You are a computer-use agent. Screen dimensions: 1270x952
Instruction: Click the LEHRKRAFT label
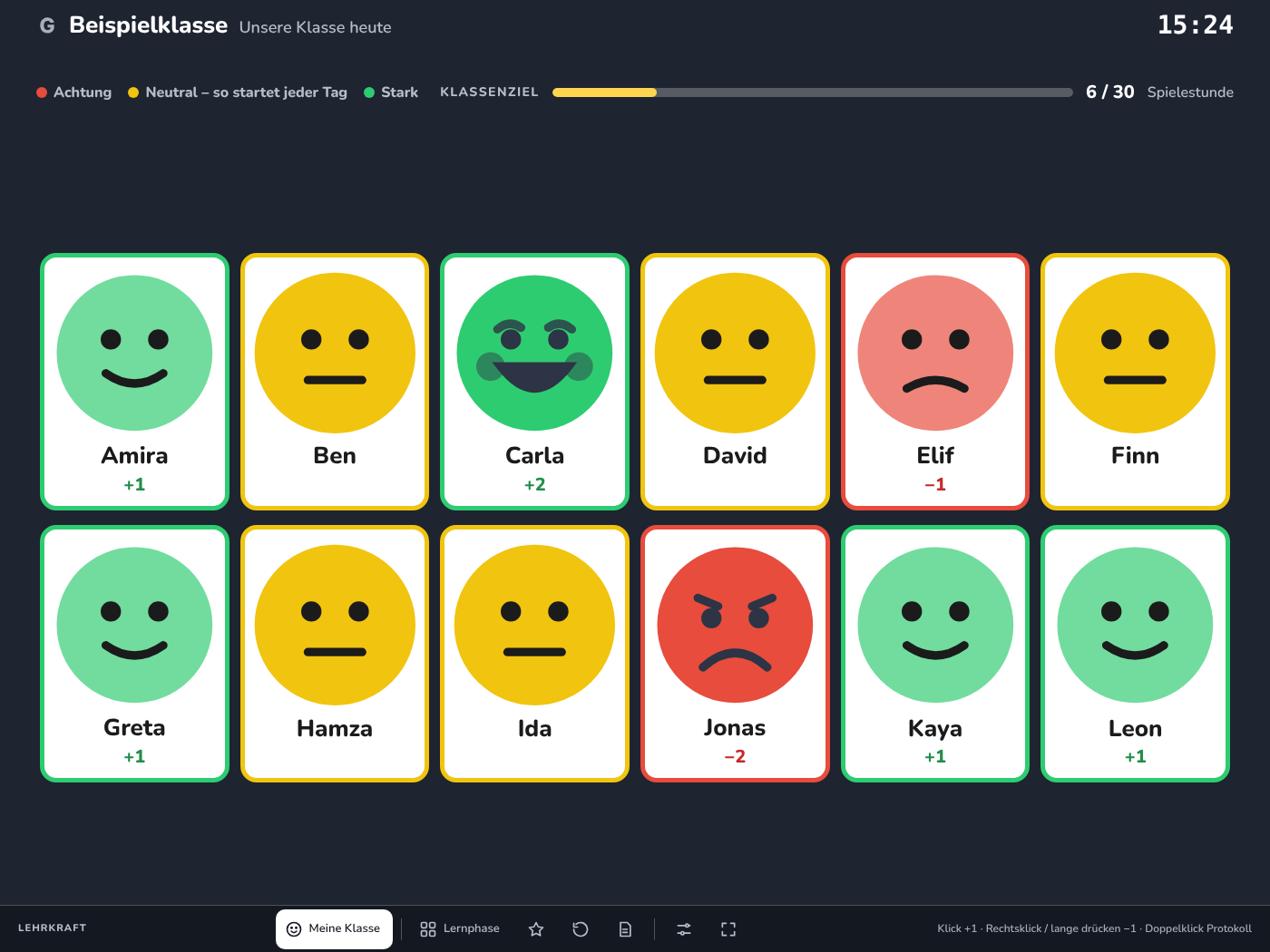point(53,928)
